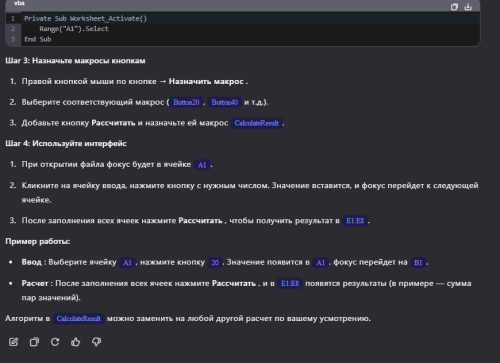Download the VBA code block
Viewport: 500px width, 363px height.
point(468,7)
